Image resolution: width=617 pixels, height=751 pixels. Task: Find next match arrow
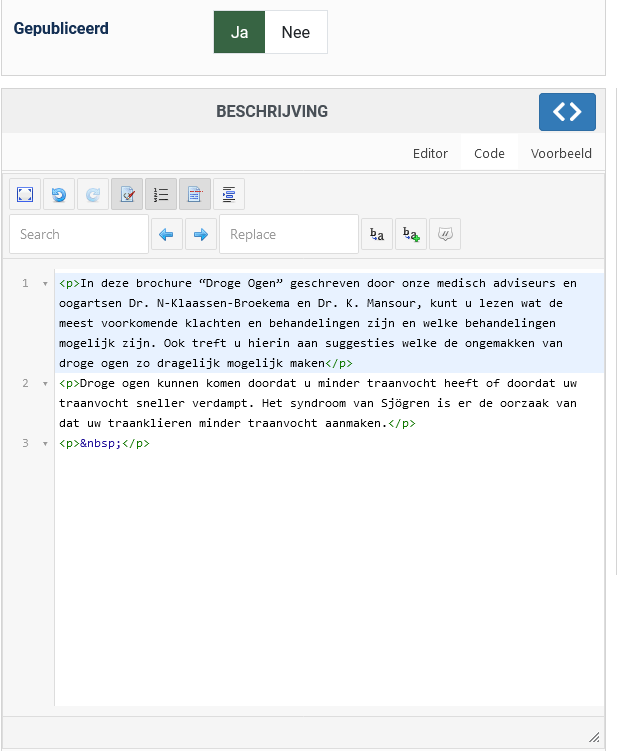click(x=201, y=234)
